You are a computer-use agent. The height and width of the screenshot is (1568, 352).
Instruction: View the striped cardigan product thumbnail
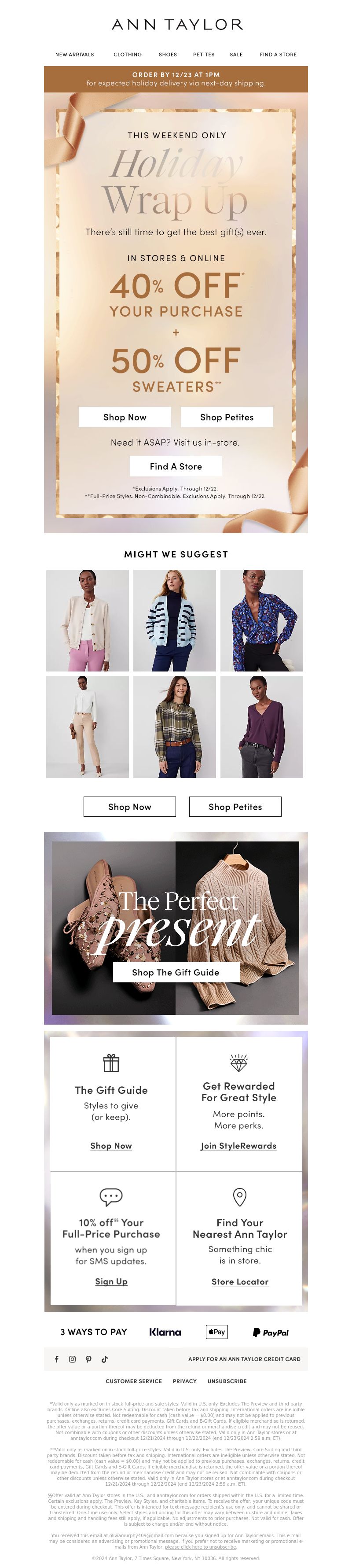click(175, 620)
